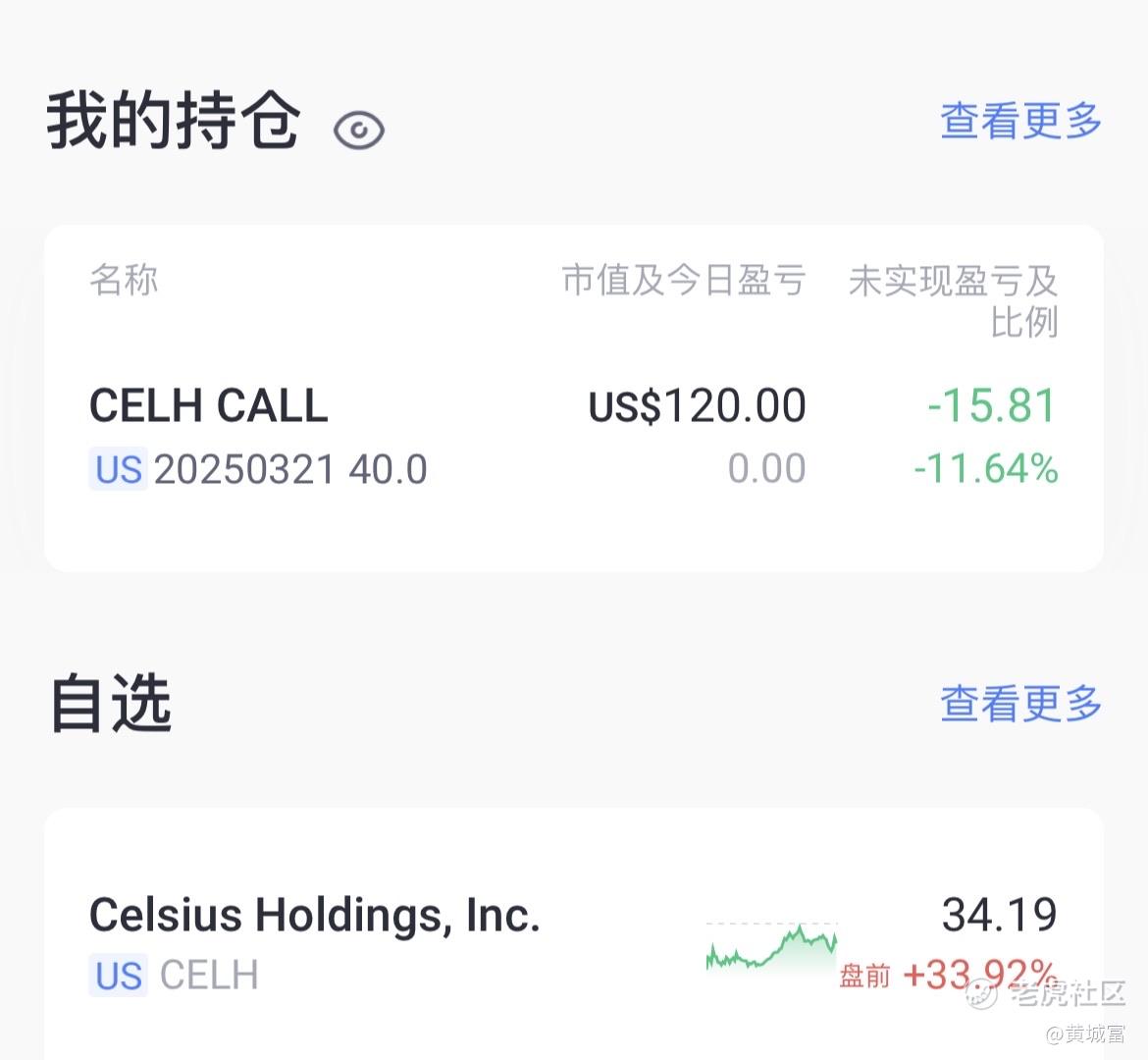Tap the 老虎社区 watermark logo
The image size is (1148, 1060).
pyautogui.click(x=1046, y=993)
